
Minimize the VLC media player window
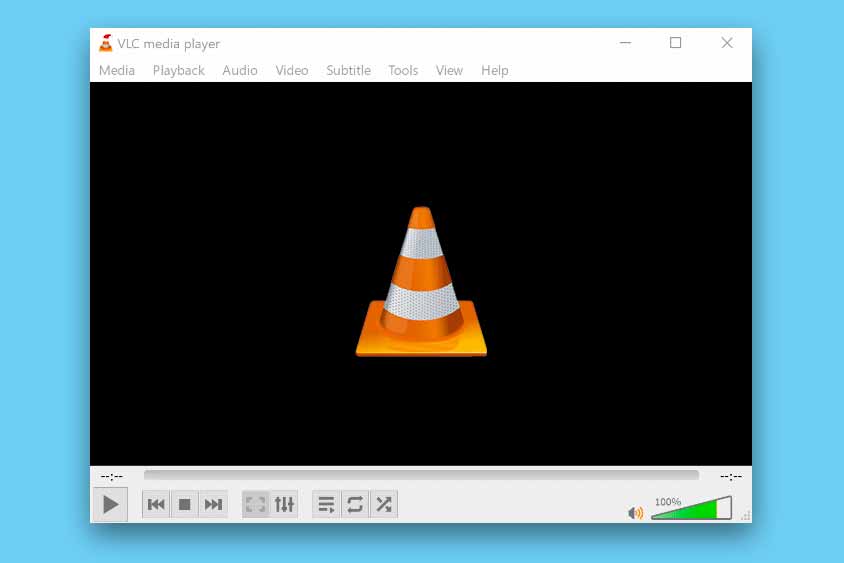(x=625, y=43)
